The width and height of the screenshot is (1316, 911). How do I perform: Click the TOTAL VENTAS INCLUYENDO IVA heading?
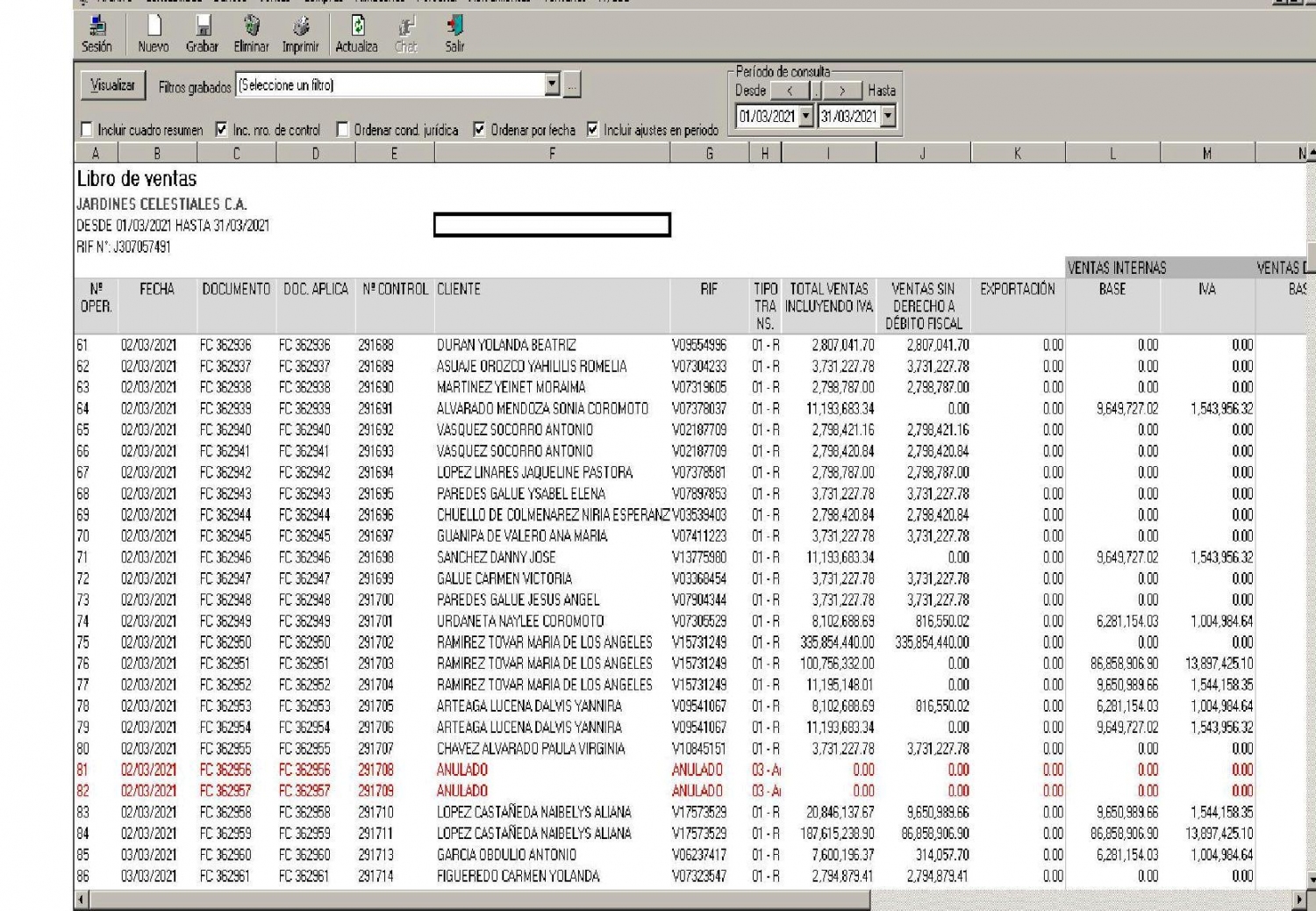[828, 298]
